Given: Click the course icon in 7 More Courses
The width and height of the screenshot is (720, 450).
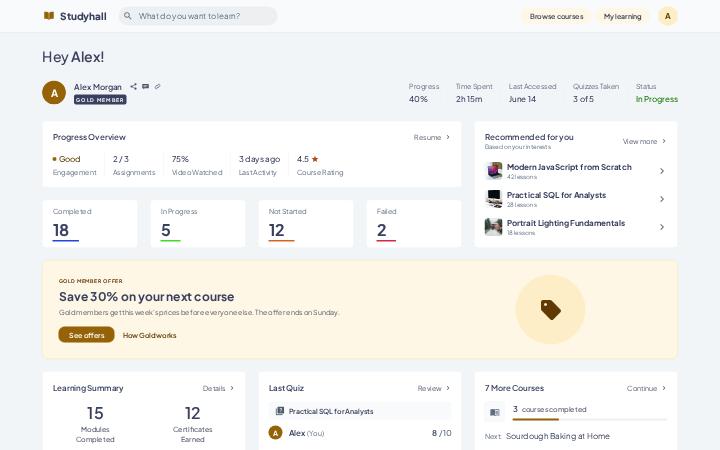Looking at the screenshot, I should [495, 412].
